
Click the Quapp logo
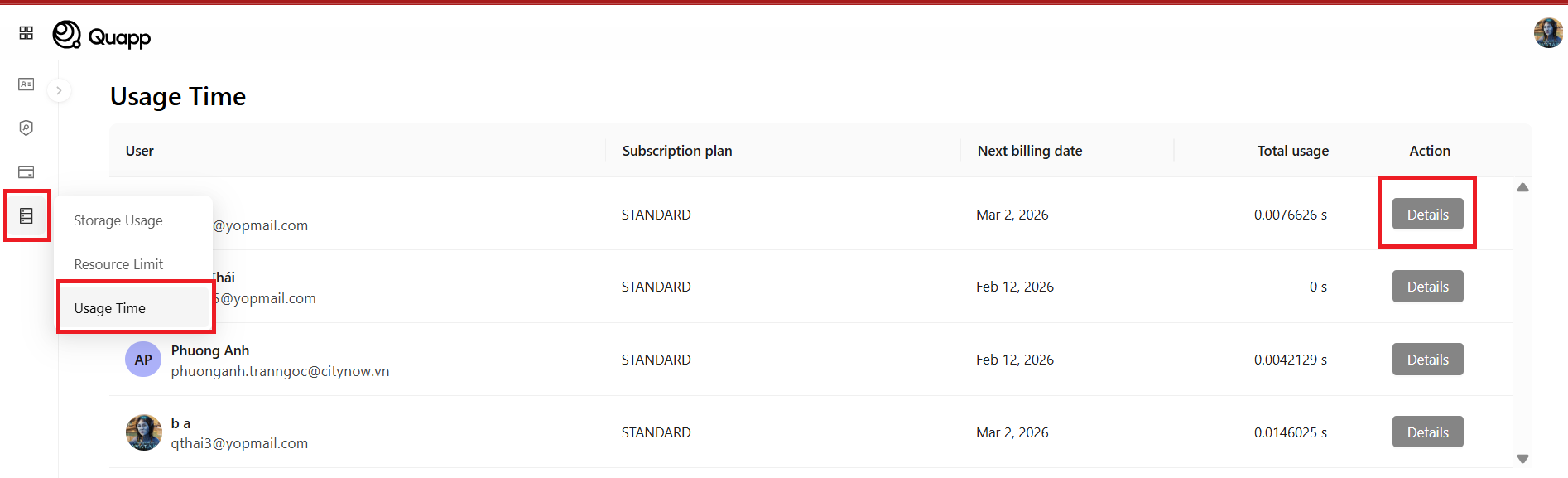click(102, 36)
